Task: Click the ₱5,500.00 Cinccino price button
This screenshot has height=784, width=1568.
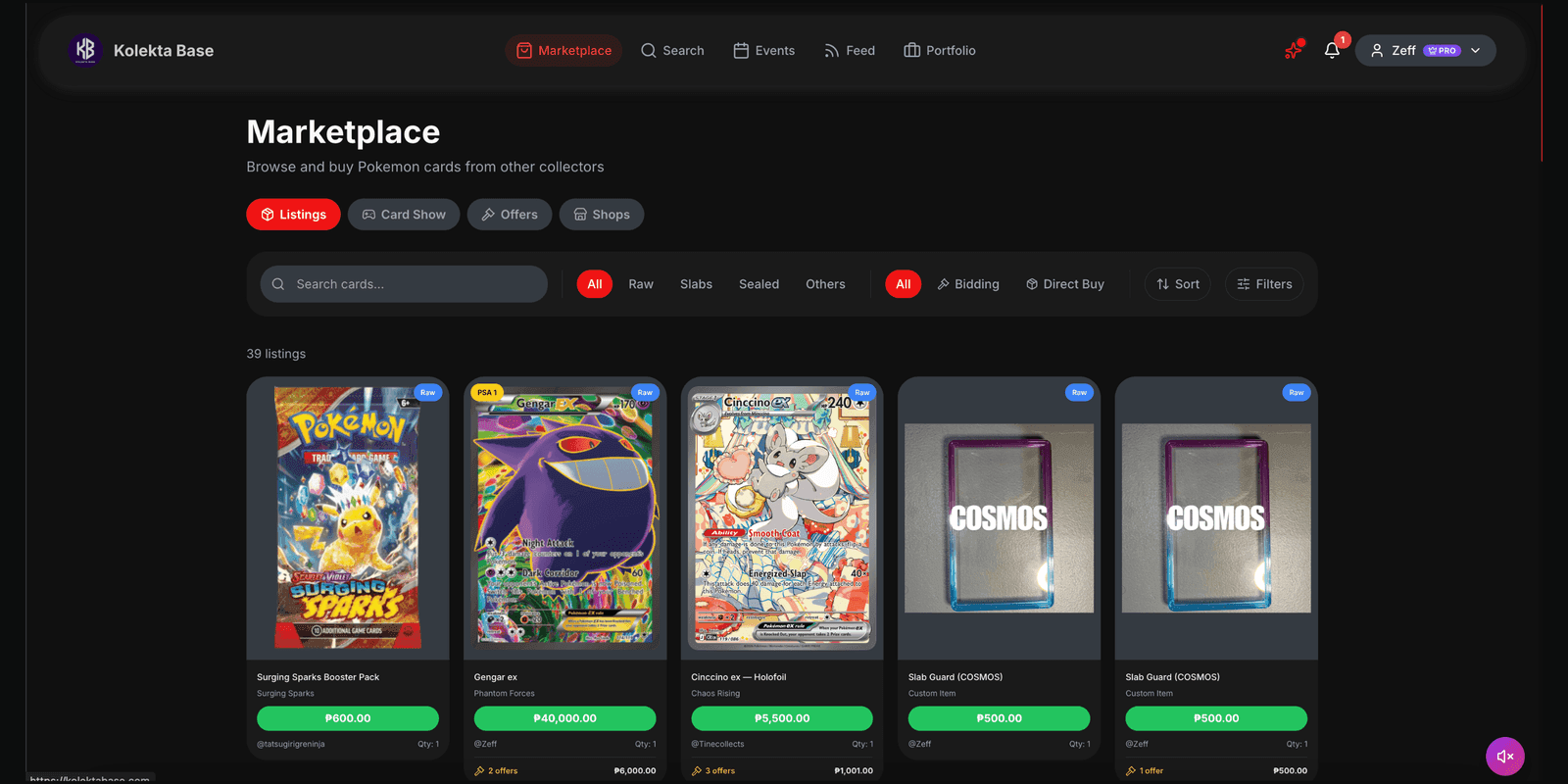Action: click(x=782, y=718)
